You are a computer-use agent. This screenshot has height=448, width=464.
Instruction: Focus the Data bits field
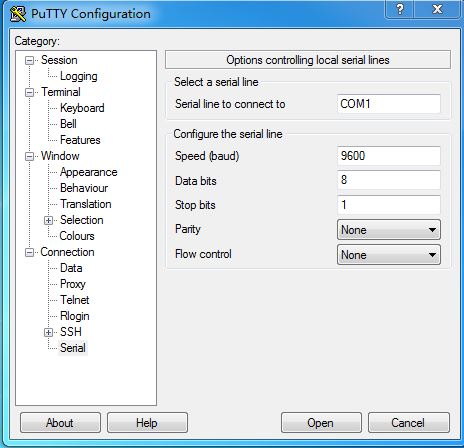coord(389,180)
